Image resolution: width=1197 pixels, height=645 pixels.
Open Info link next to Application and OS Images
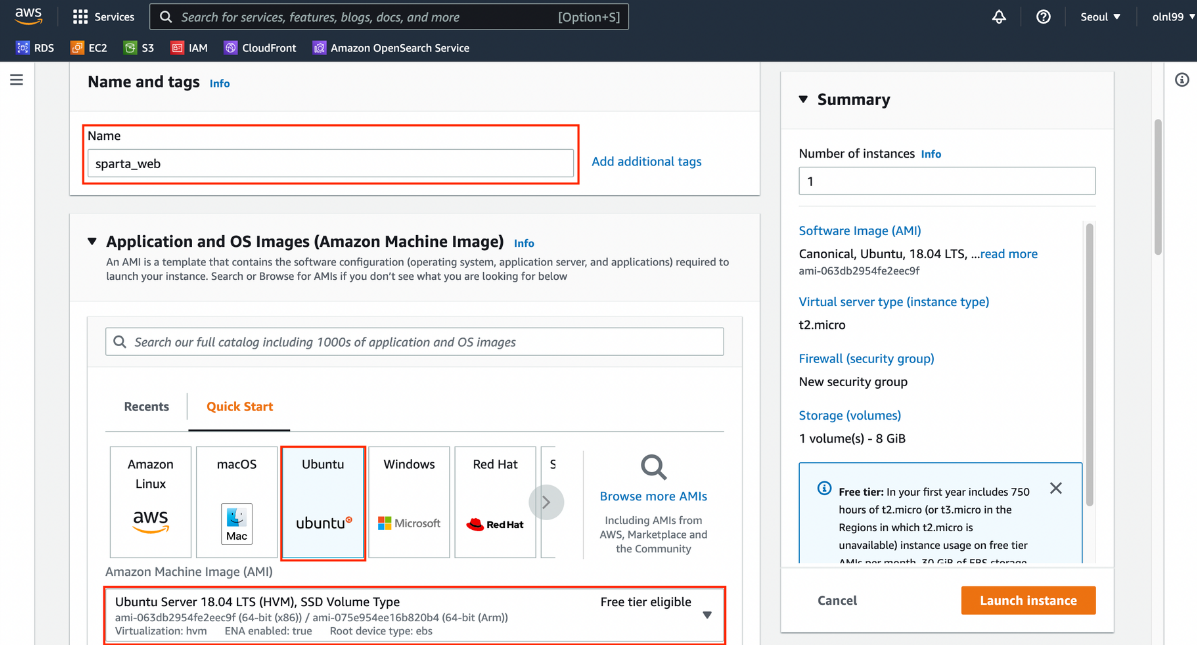pyautogui.click(x=524, y=243)
